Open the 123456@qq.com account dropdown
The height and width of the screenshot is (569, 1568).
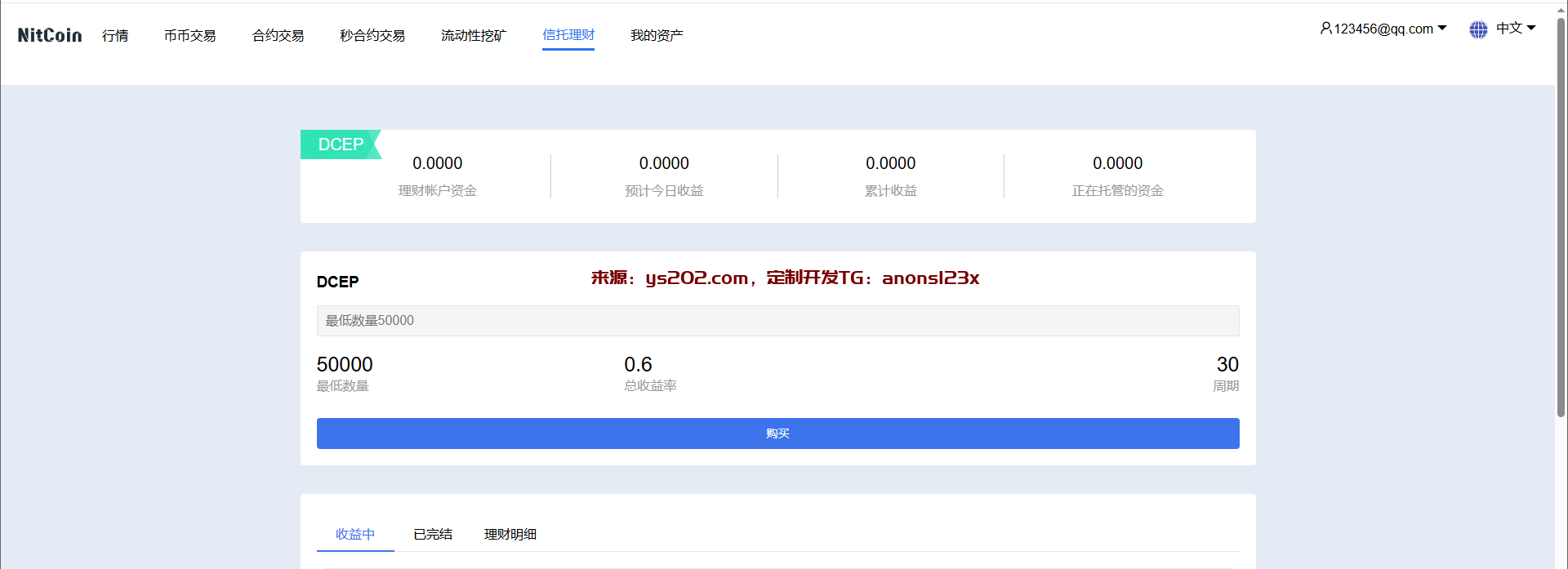point(1383,29)
